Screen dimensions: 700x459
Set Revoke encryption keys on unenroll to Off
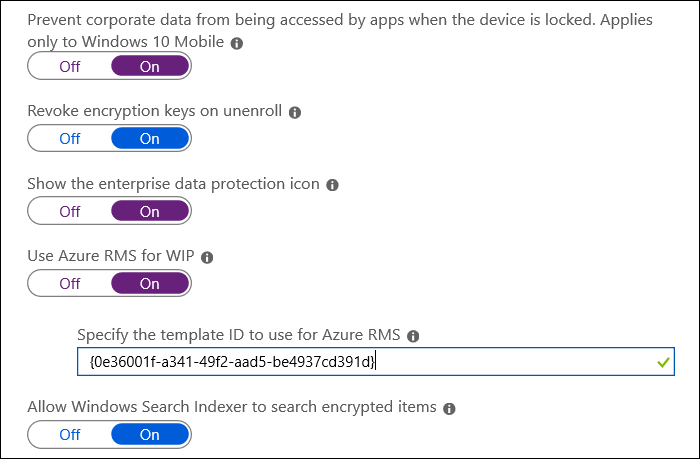[70, 139]
